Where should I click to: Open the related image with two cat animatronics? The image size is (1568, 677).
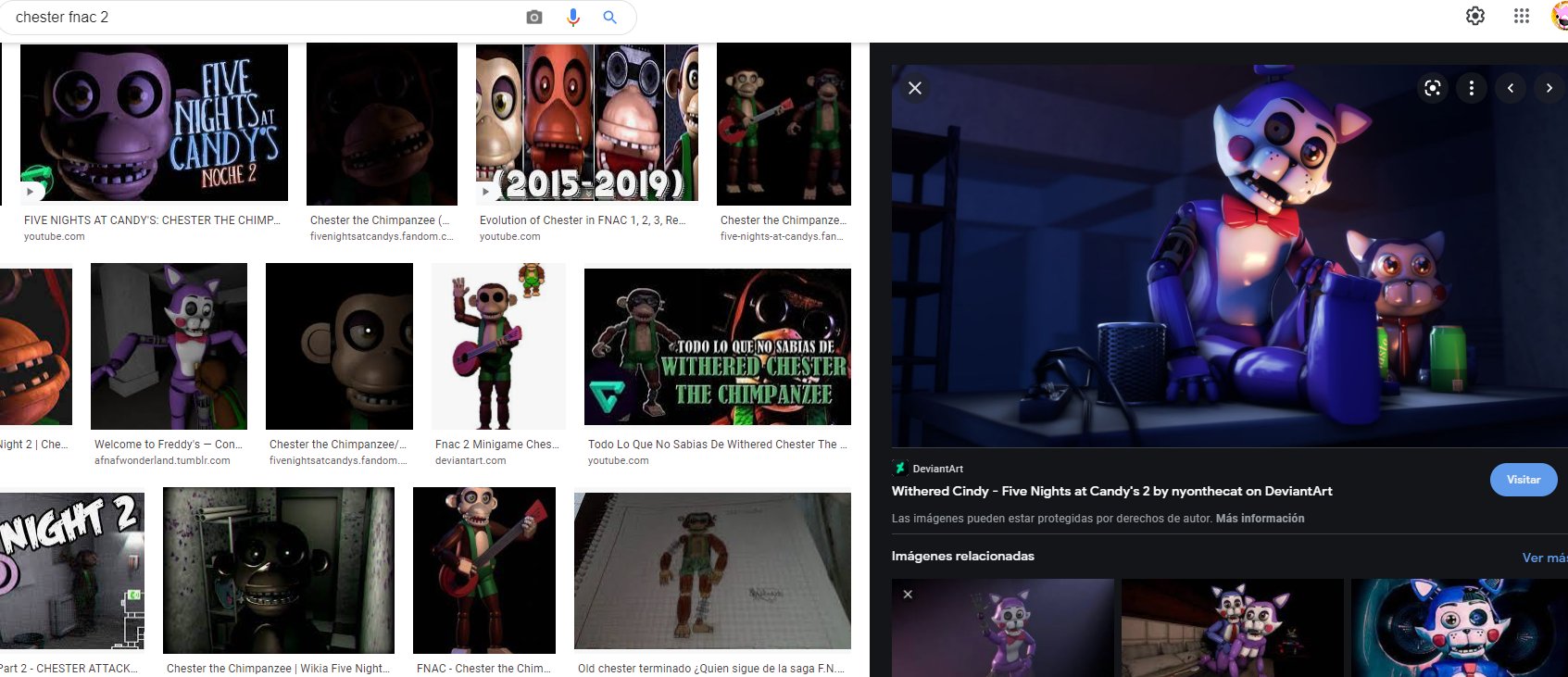point(1233,628)
